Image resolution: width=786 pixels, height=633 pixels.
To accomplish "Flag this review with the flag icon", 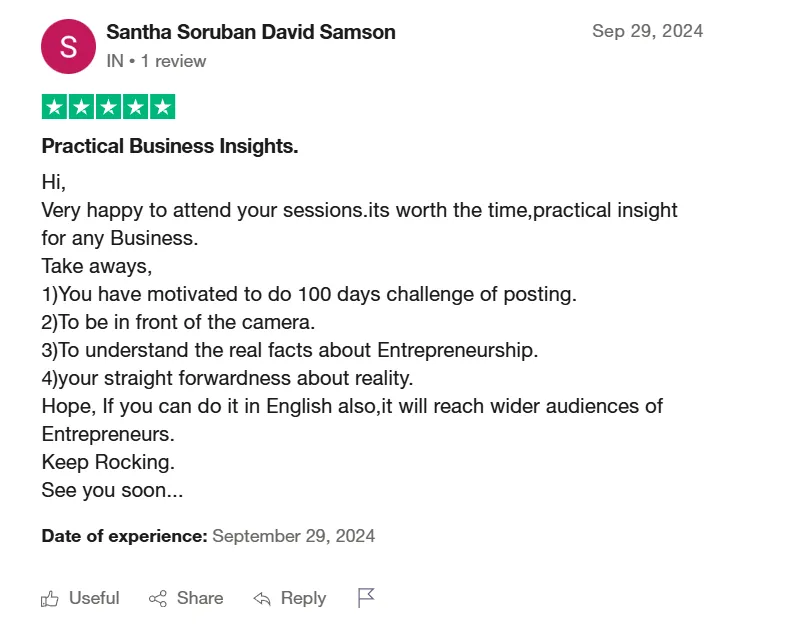I will click(x=366, y=598).
